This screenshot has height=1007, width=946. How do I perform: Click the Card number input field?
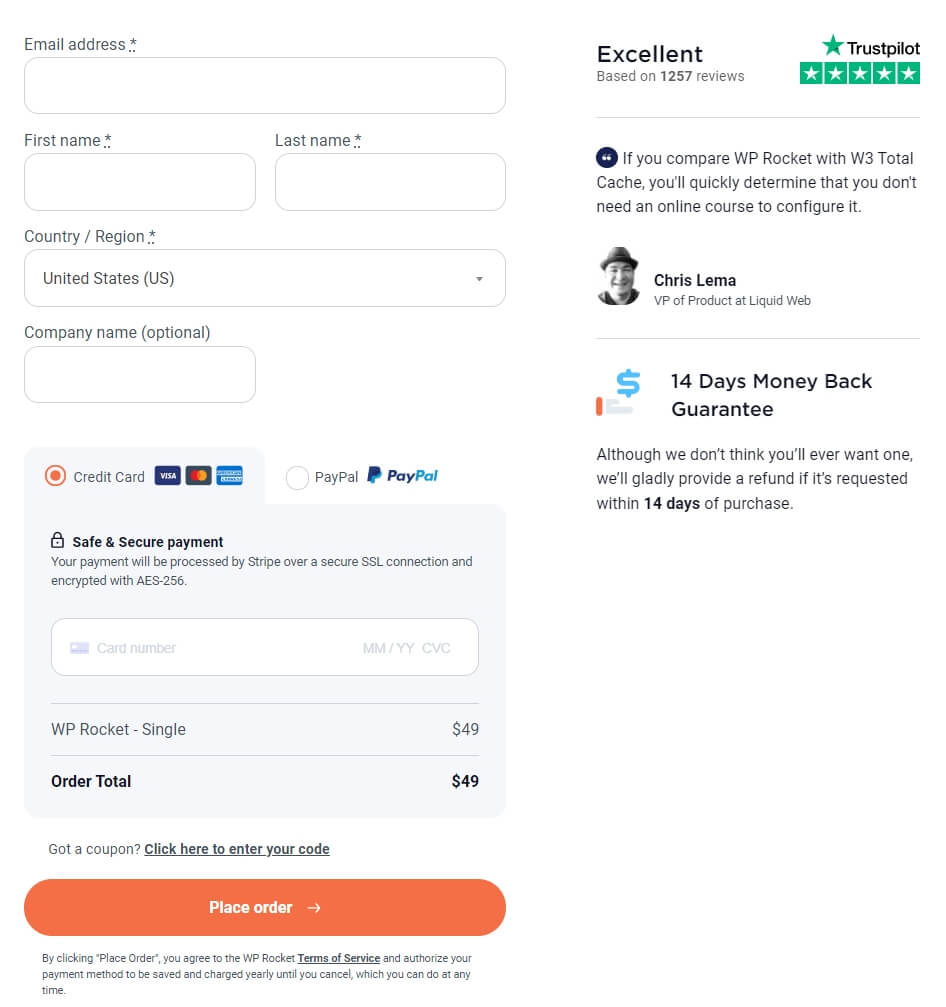[x=265, y=647]
